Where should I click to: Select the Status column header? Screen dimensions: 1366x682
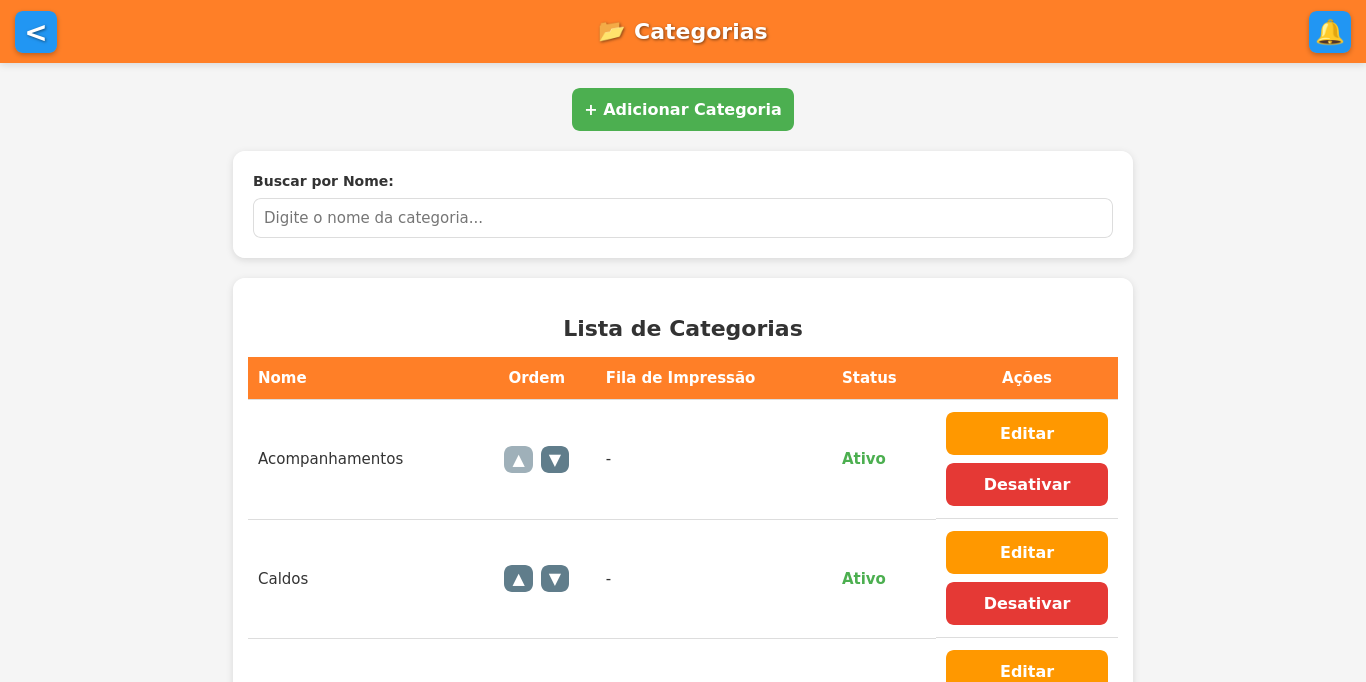point(869,377)
